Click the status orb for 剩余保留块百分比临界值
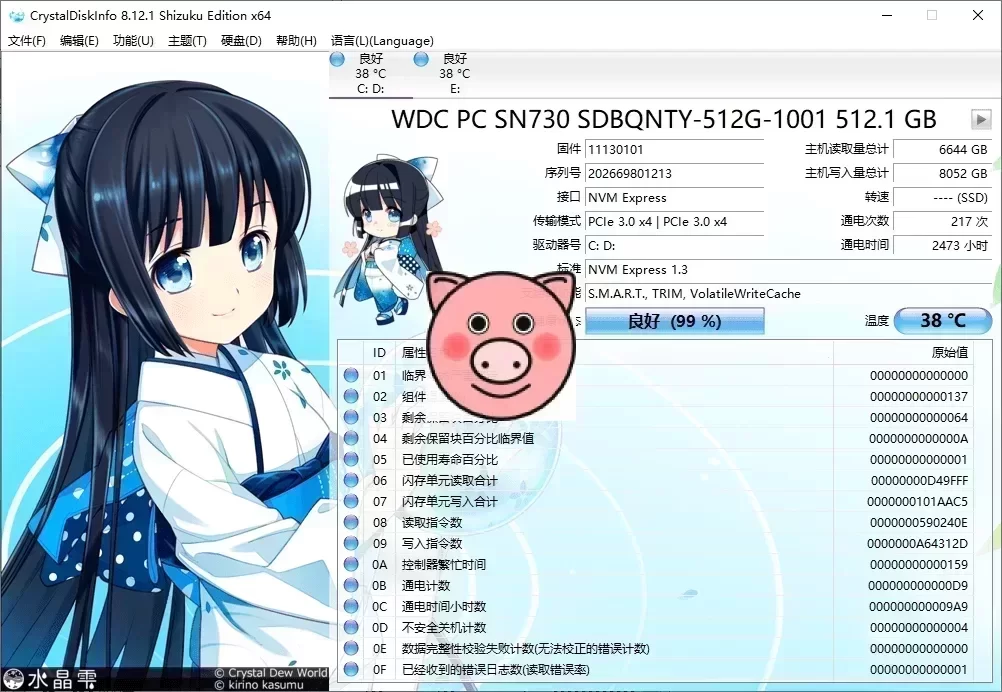The width and height of the screenshot is (1002, 692). coord(351,438)
